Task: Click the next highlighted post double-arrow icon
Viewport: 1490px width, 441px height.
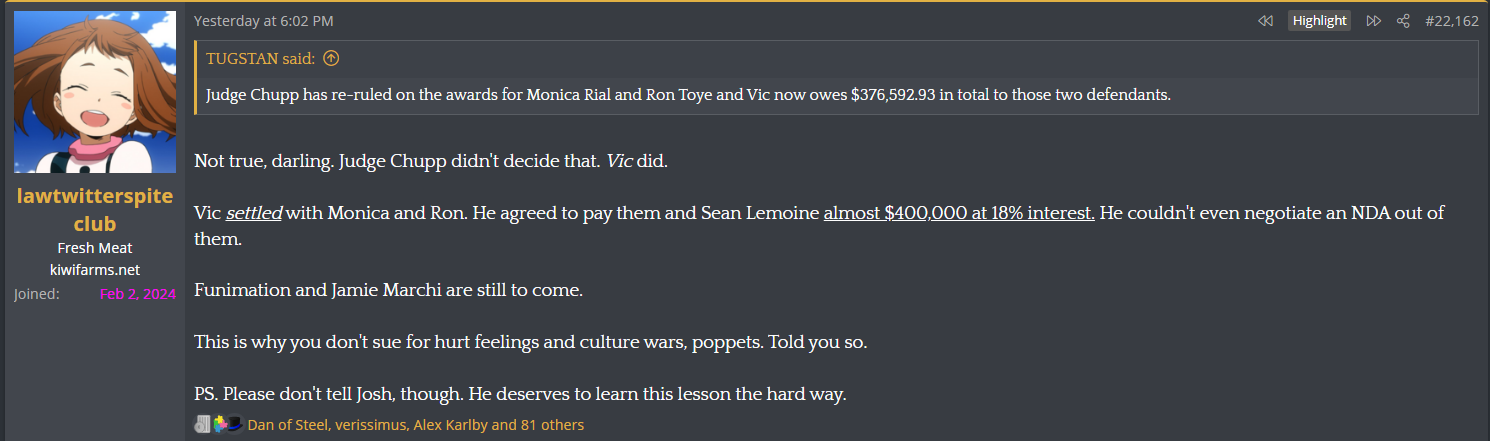Action: (x=1374, y=21)
